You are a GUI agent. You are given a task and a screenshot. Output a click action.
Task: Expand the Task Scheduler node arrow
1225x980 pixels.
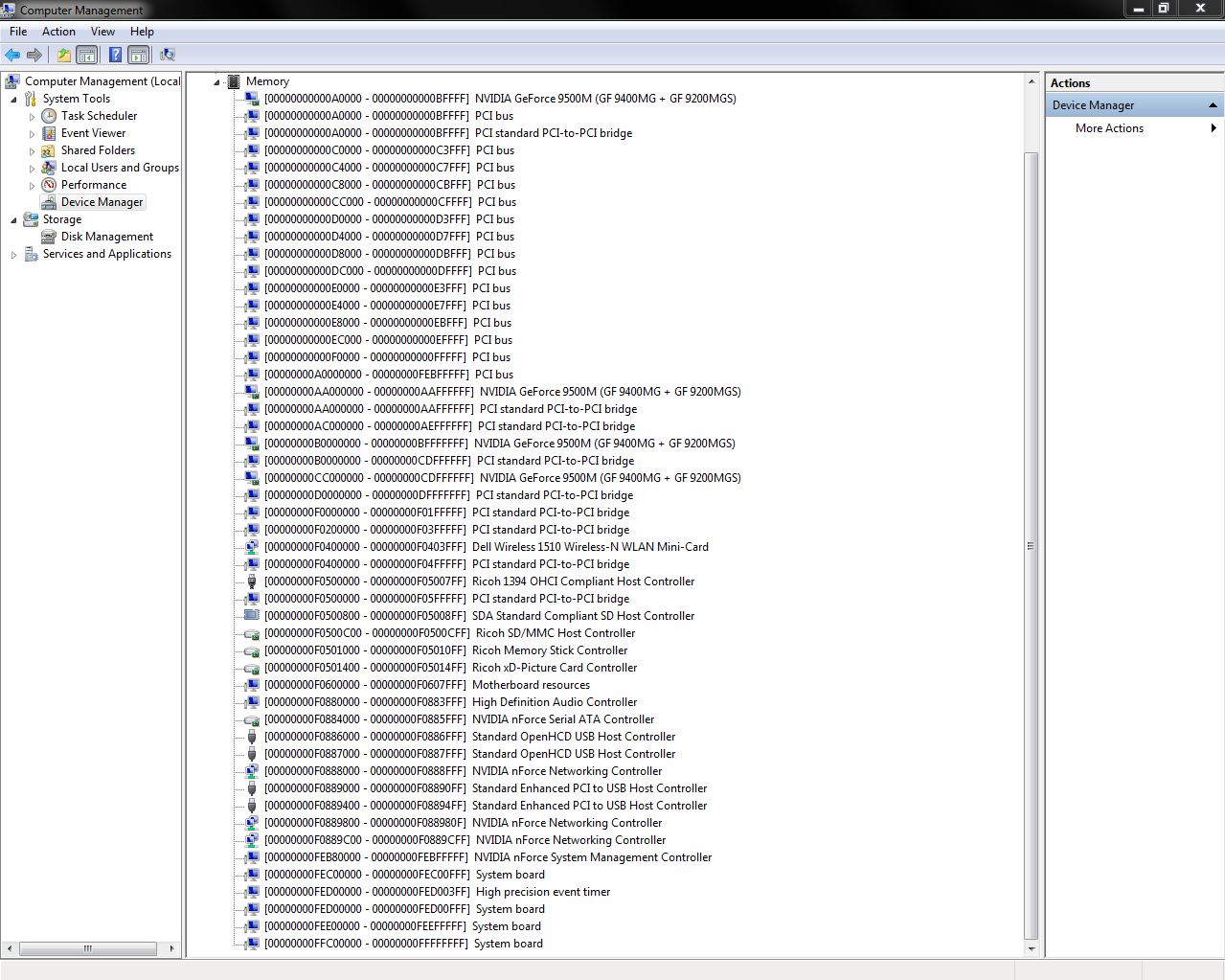pyautogui.click(x=32, y=116)
